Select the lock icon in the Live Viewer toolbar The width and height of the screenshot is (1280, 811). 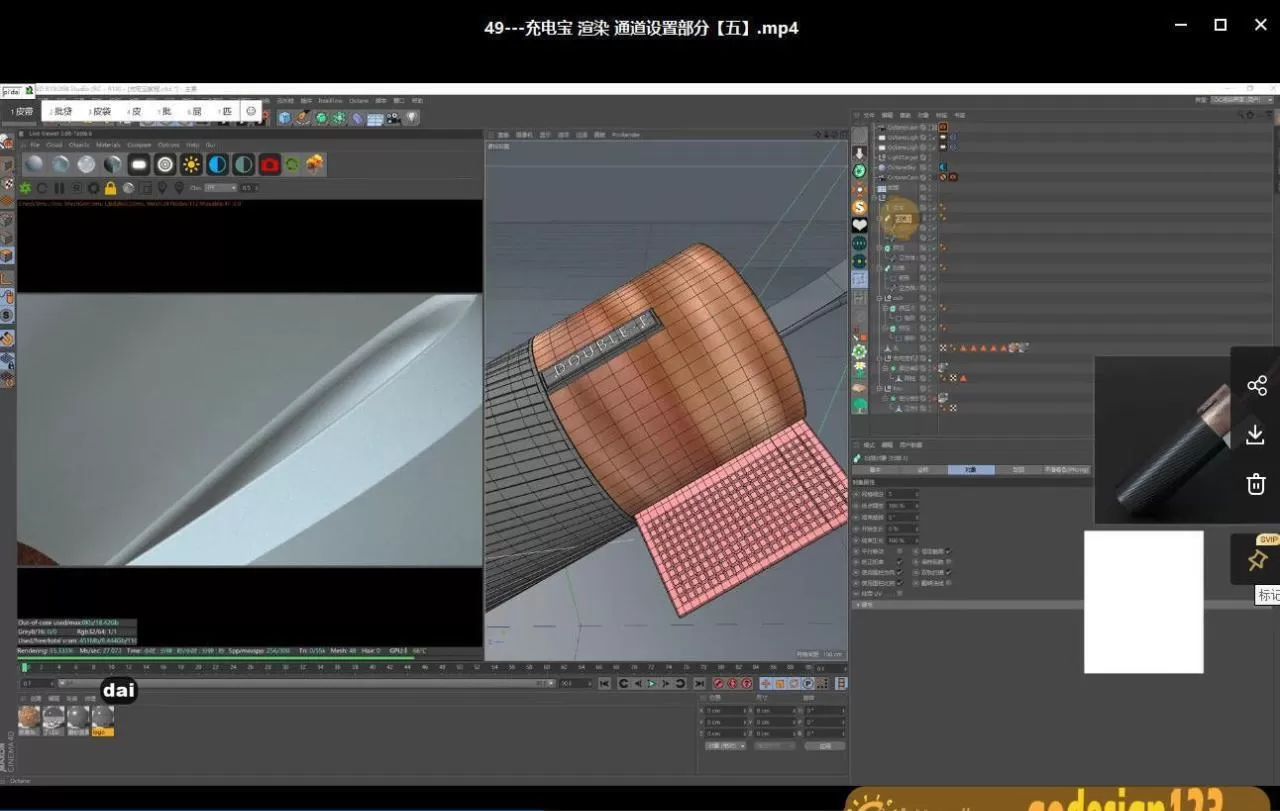tap(111, 187)
